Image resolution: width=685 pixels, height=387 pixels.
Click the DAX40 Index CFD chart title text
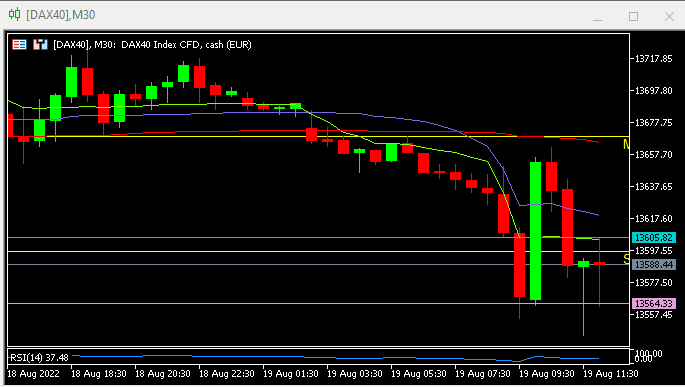tap(152, 45)
